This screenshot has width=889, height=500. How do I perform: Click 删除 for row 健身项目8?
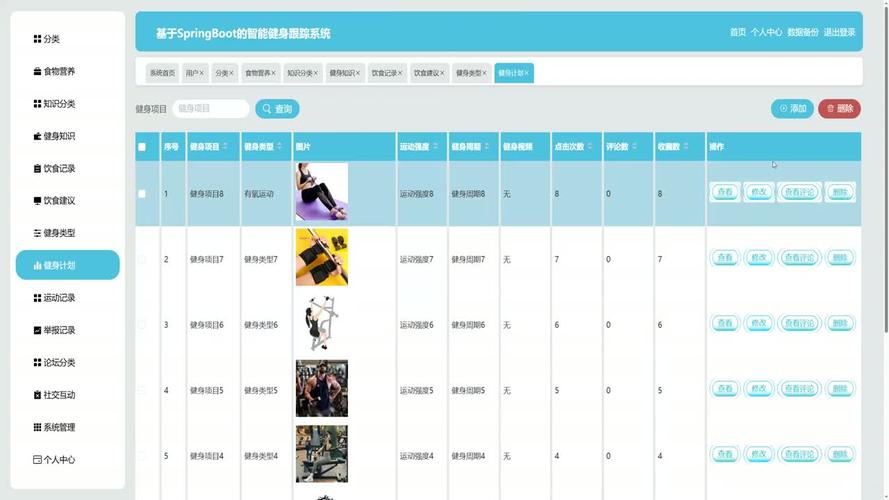tap(840, 192)
